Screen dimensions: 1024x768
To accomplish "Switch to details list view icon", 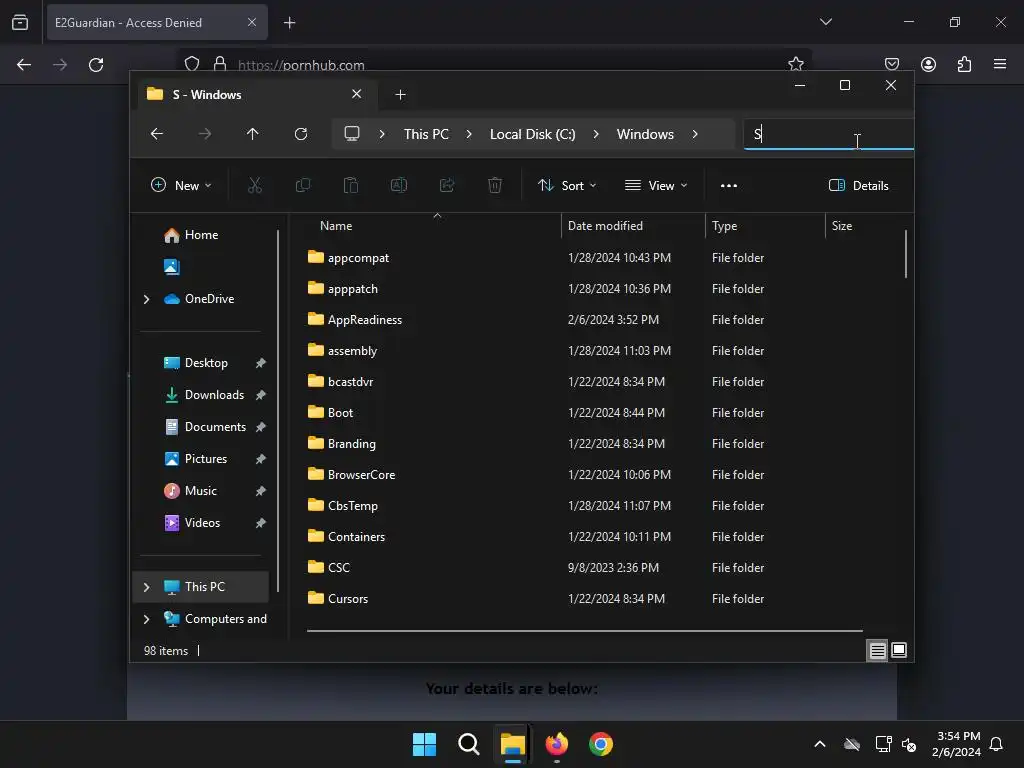I will (x=877, y=650).
